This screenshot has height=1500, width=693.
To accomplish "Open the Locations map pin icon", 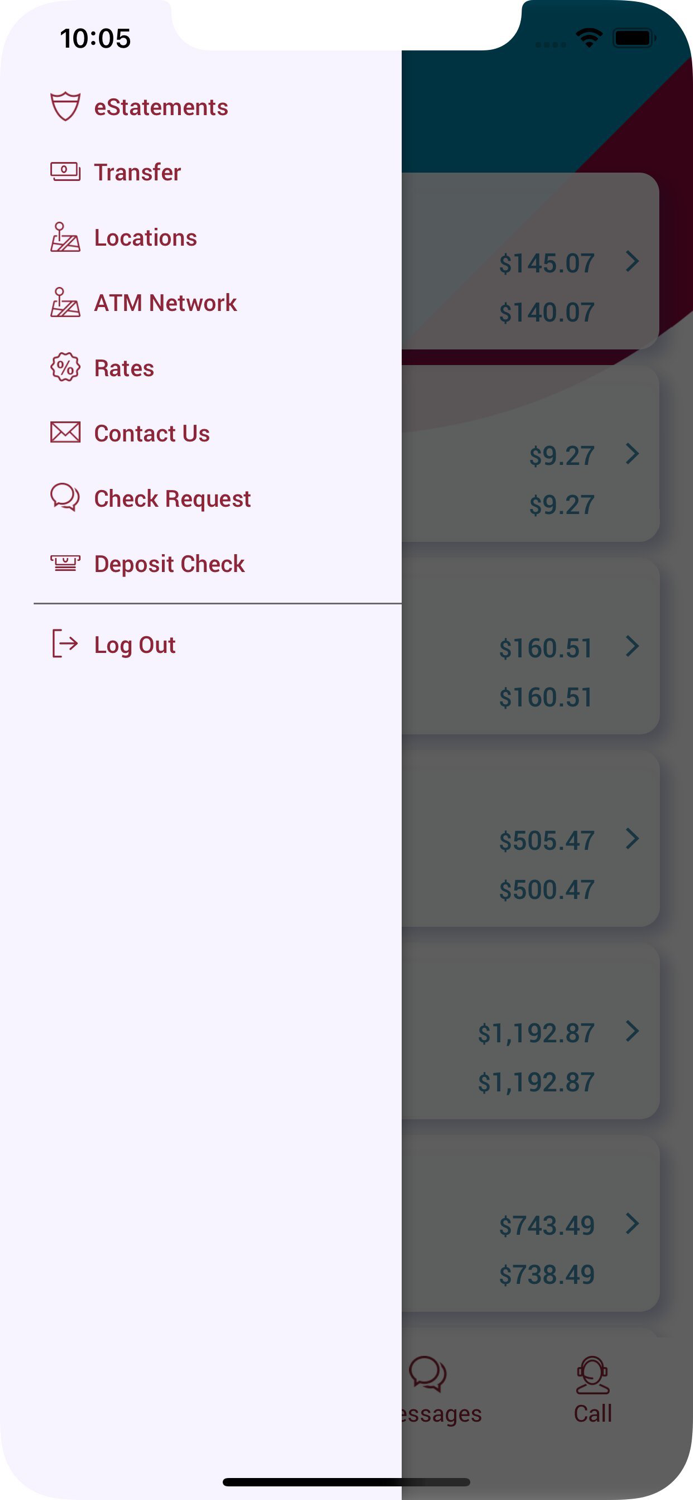I will pyautogui.click(x=65, y=237).
